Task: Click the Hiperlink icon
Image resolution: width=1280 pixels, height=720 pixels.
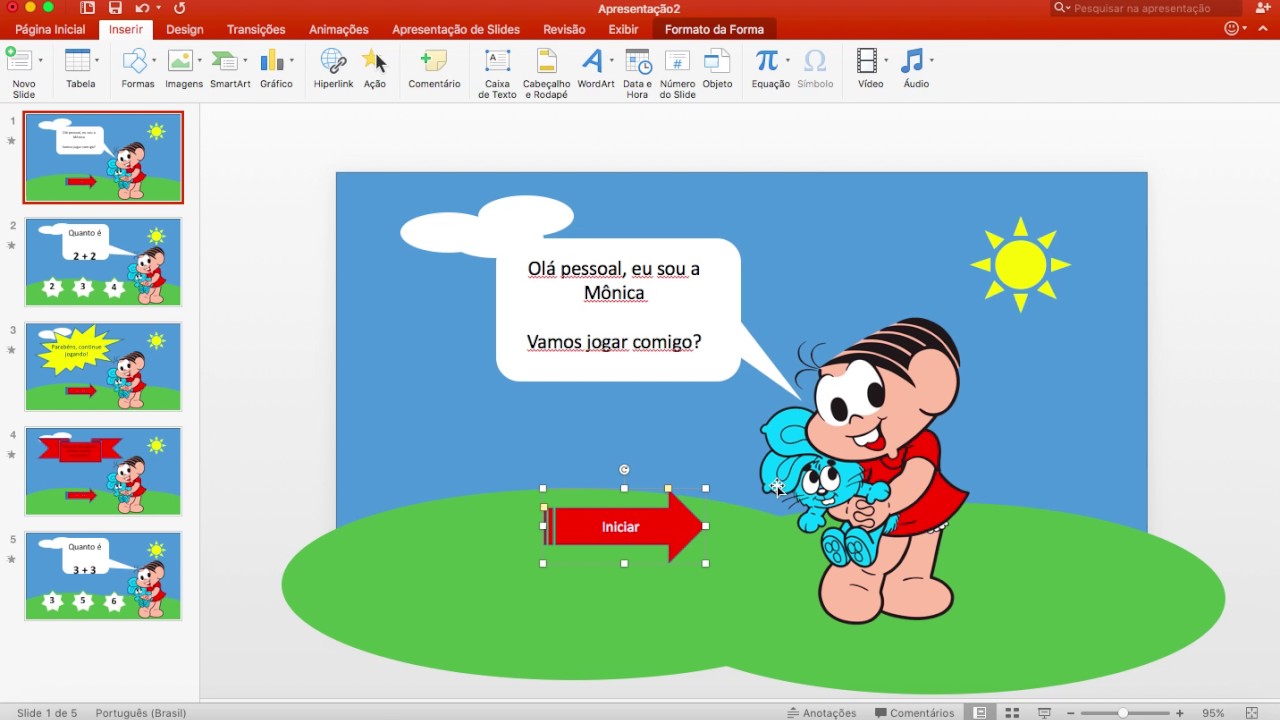Action: [333, 60]
